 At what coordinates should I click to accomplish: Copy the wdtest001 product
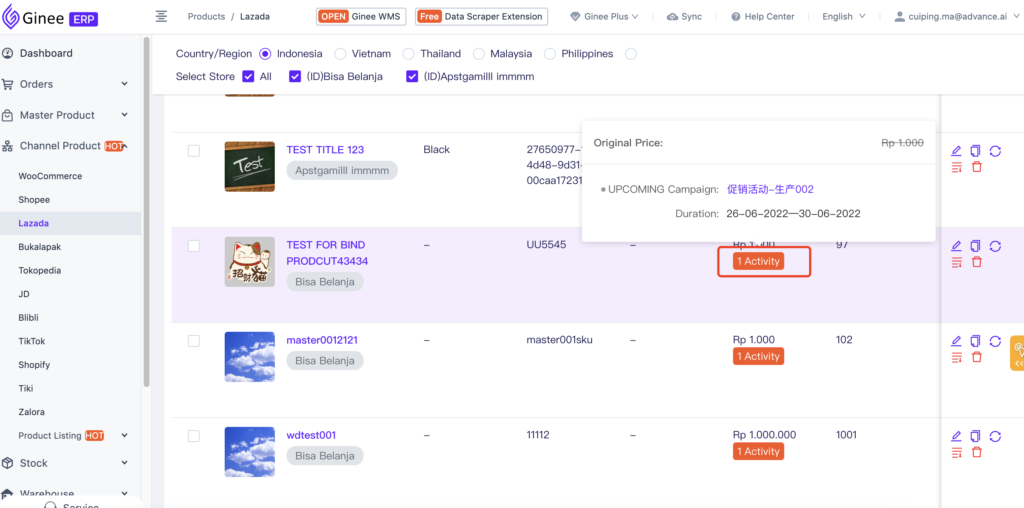976,436
